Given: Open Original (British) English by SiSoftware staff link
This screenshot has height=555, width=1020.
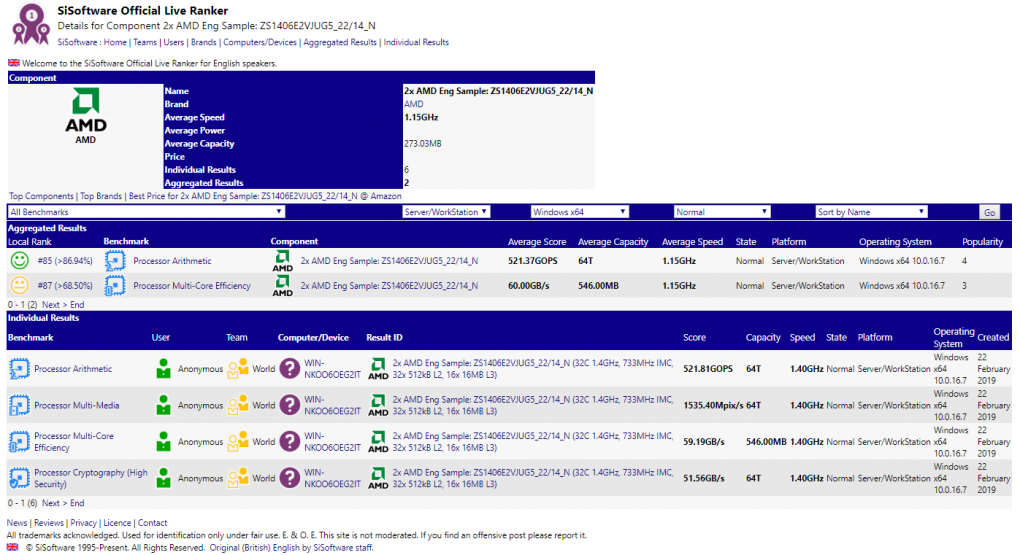Looking at the screenshot, I should 291,548.
